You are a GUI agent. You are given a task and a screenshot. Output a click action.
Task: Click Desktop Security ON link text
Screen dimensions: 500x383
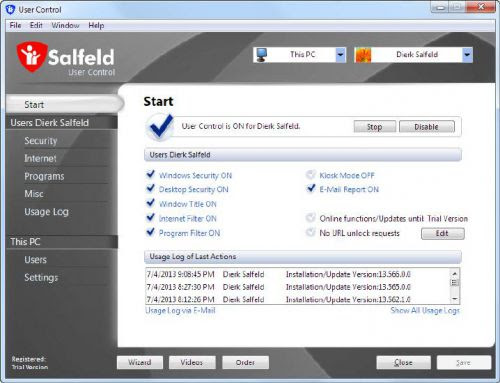point(194,190)
